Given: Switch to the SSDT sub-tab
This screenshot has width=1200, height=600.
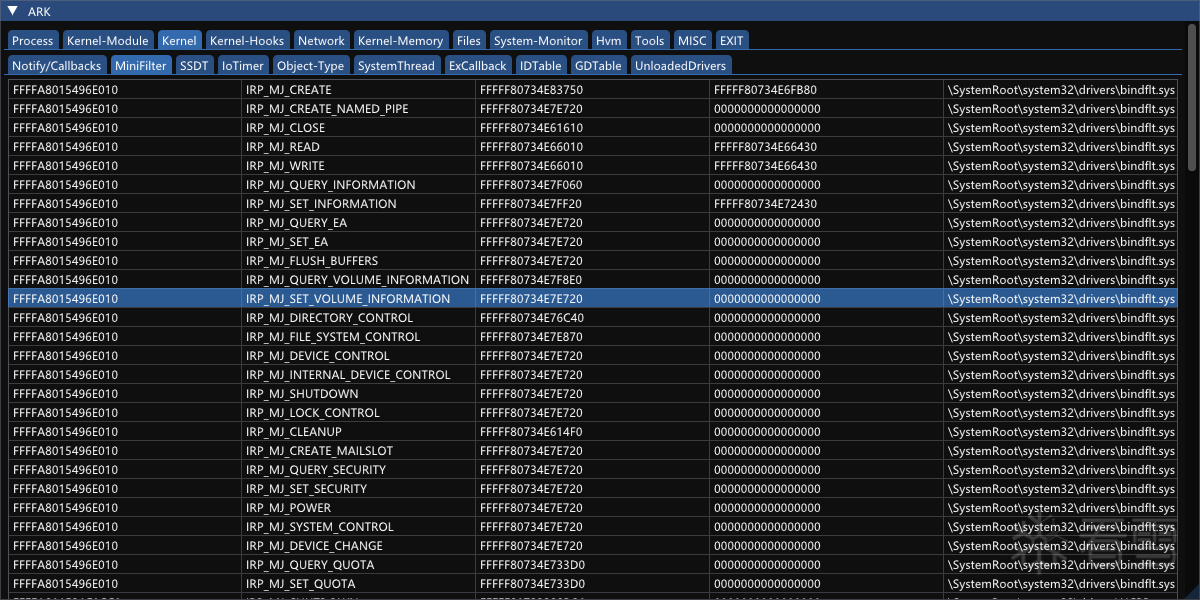Looking at the screenshot, I should (193, 66).
